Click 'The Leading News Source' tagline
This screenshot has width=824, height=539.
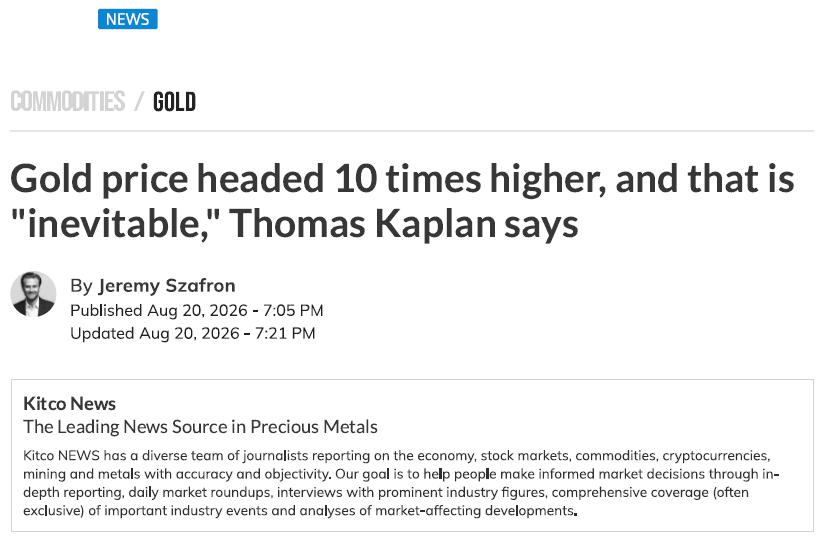pyautogui.click(x=200, y=427)
